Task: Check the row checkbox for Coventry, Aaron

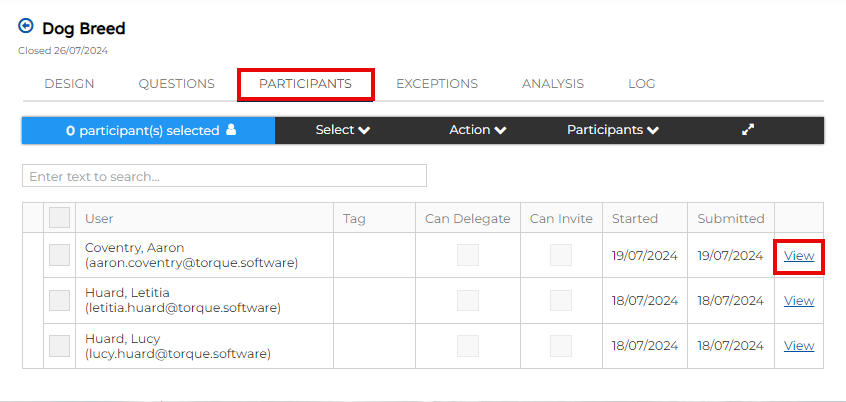Action: (x=60, y=255)
